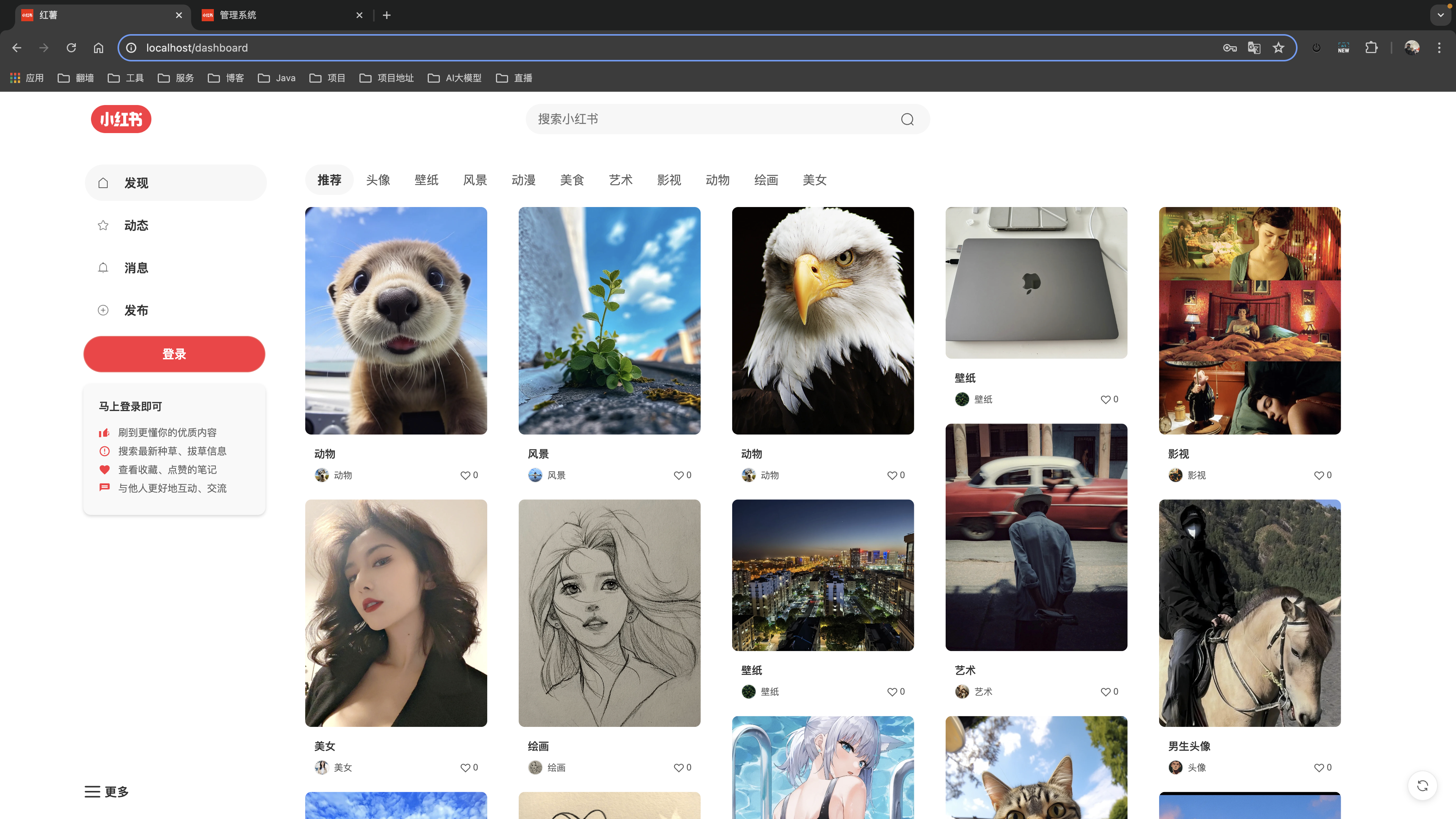
Task: Click the 小红书 red logo
Action: 121,119
